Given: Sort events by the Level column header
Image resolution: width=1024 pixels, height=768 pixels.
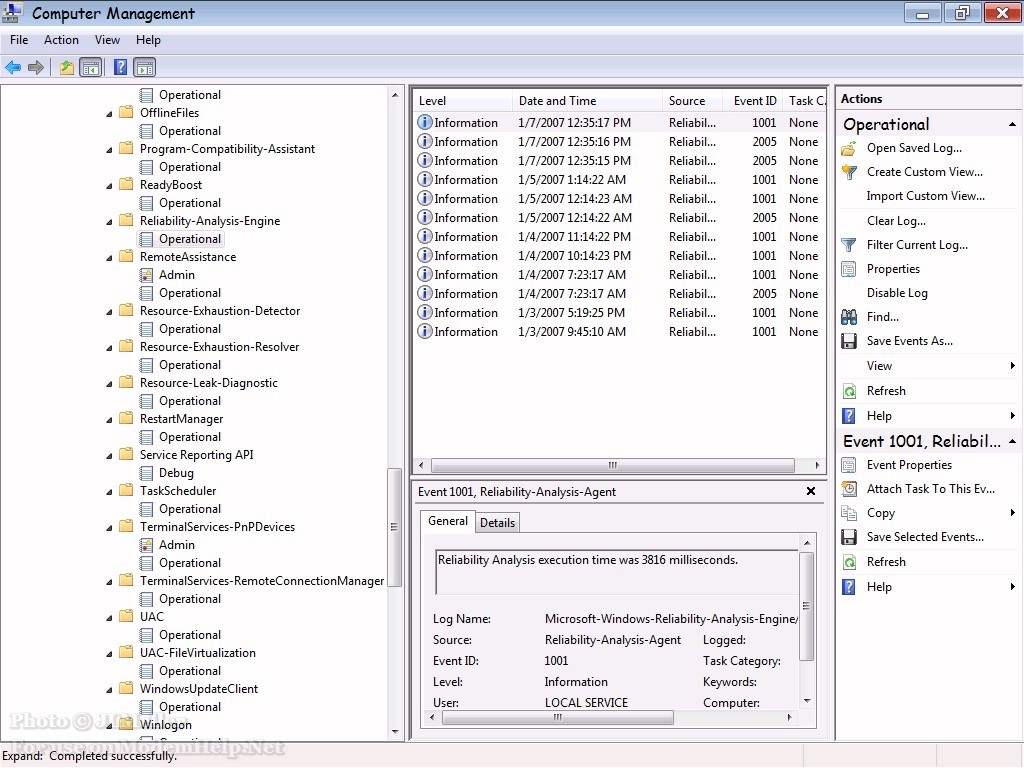Looking at the screenshot, I should [x=462, y=101].
